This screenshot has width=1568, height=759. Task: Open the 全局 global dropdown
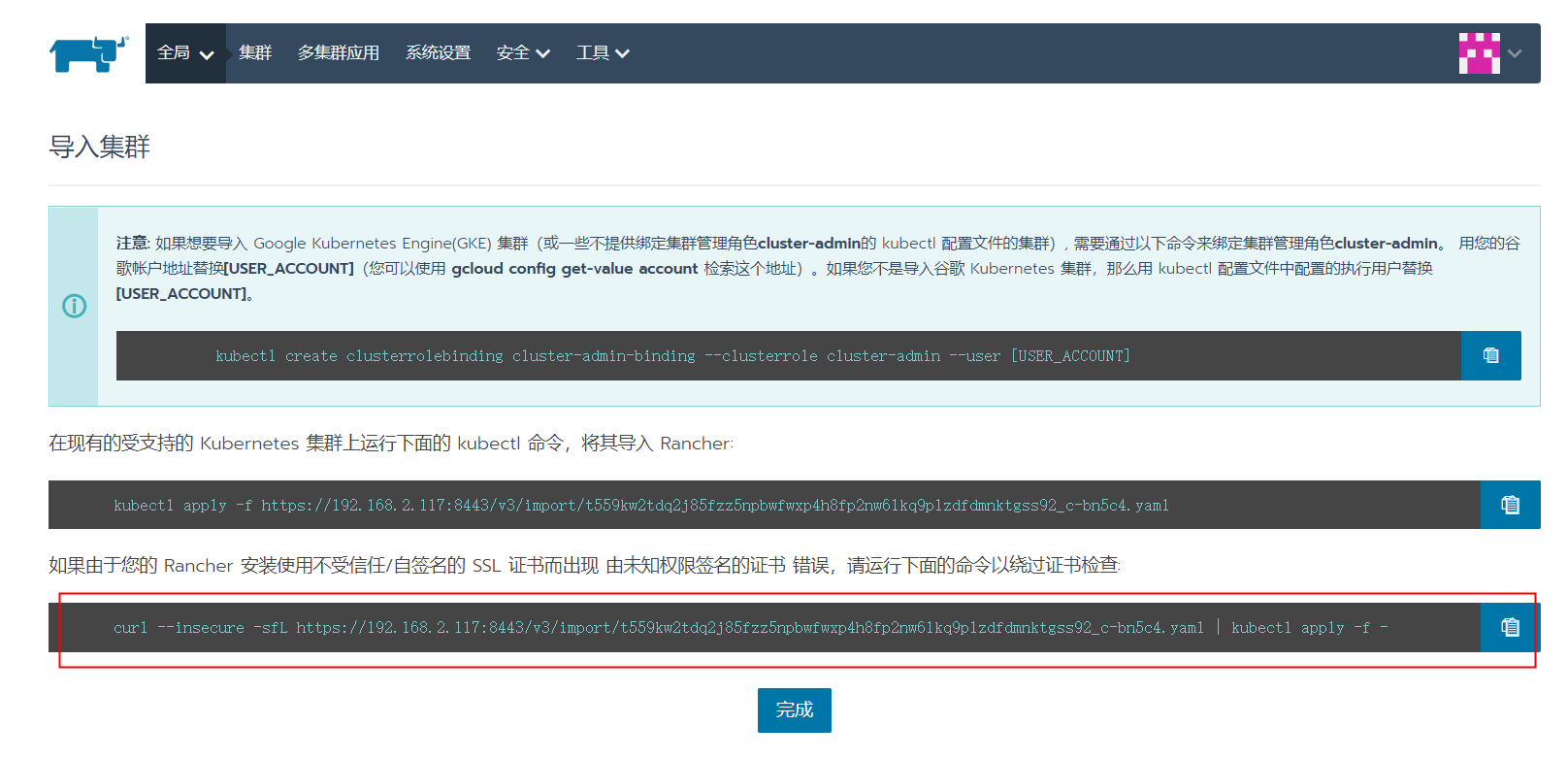pyautogui.click(x=185, y=53)
